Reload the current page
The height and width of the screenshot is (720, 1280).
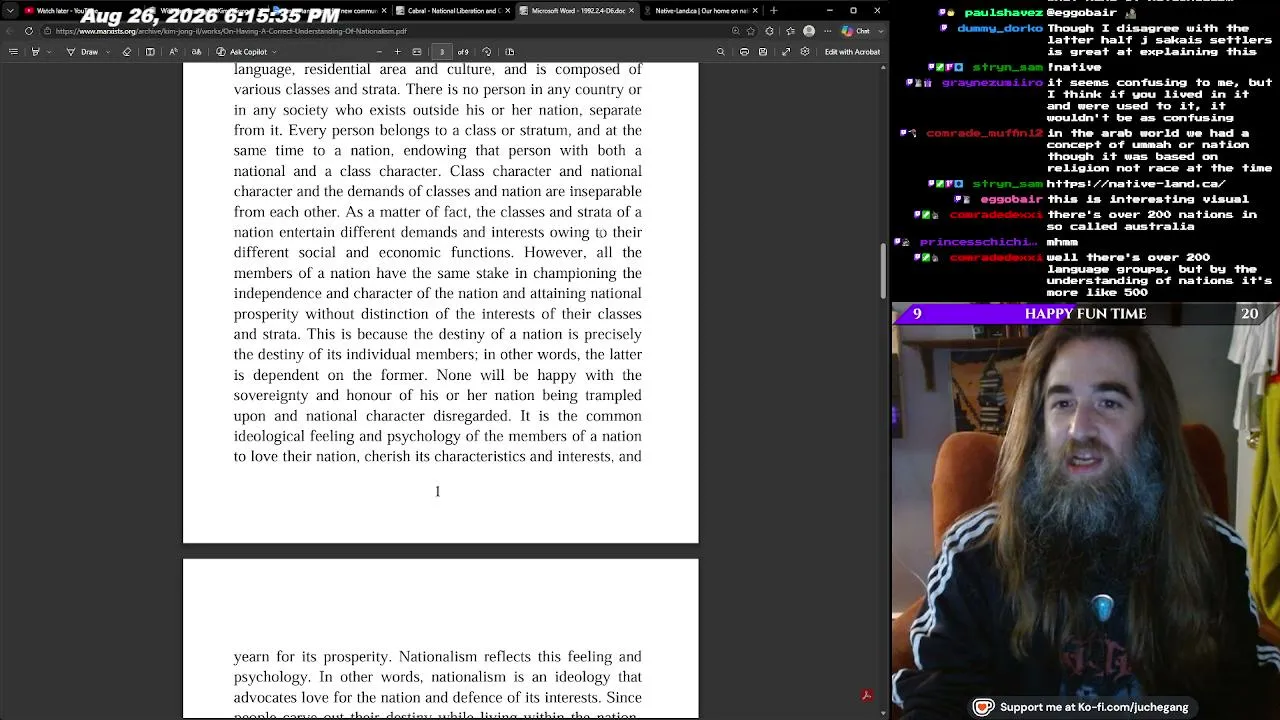(x=28, y=31)
